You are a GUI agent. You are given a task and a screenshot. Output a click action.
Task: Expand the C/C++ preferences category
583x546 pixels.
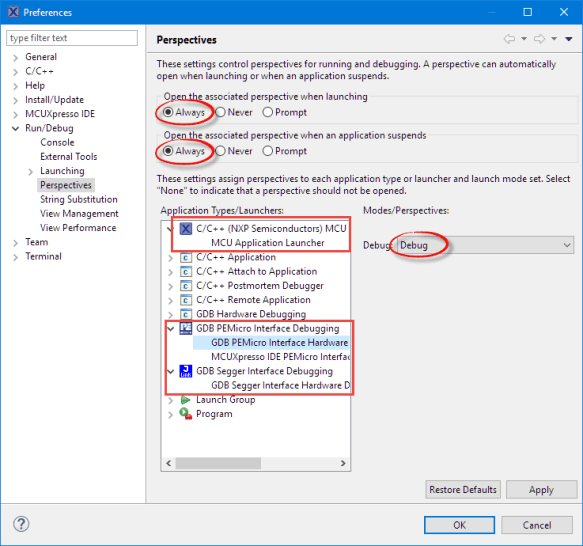[x=15, y=72]
